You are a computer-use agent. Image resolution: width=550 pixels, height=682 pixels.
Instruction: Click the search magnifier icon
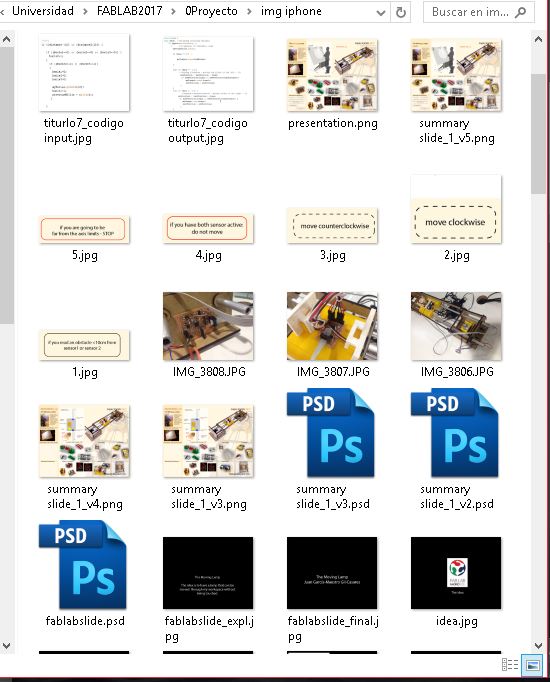[x=520, y=12]
